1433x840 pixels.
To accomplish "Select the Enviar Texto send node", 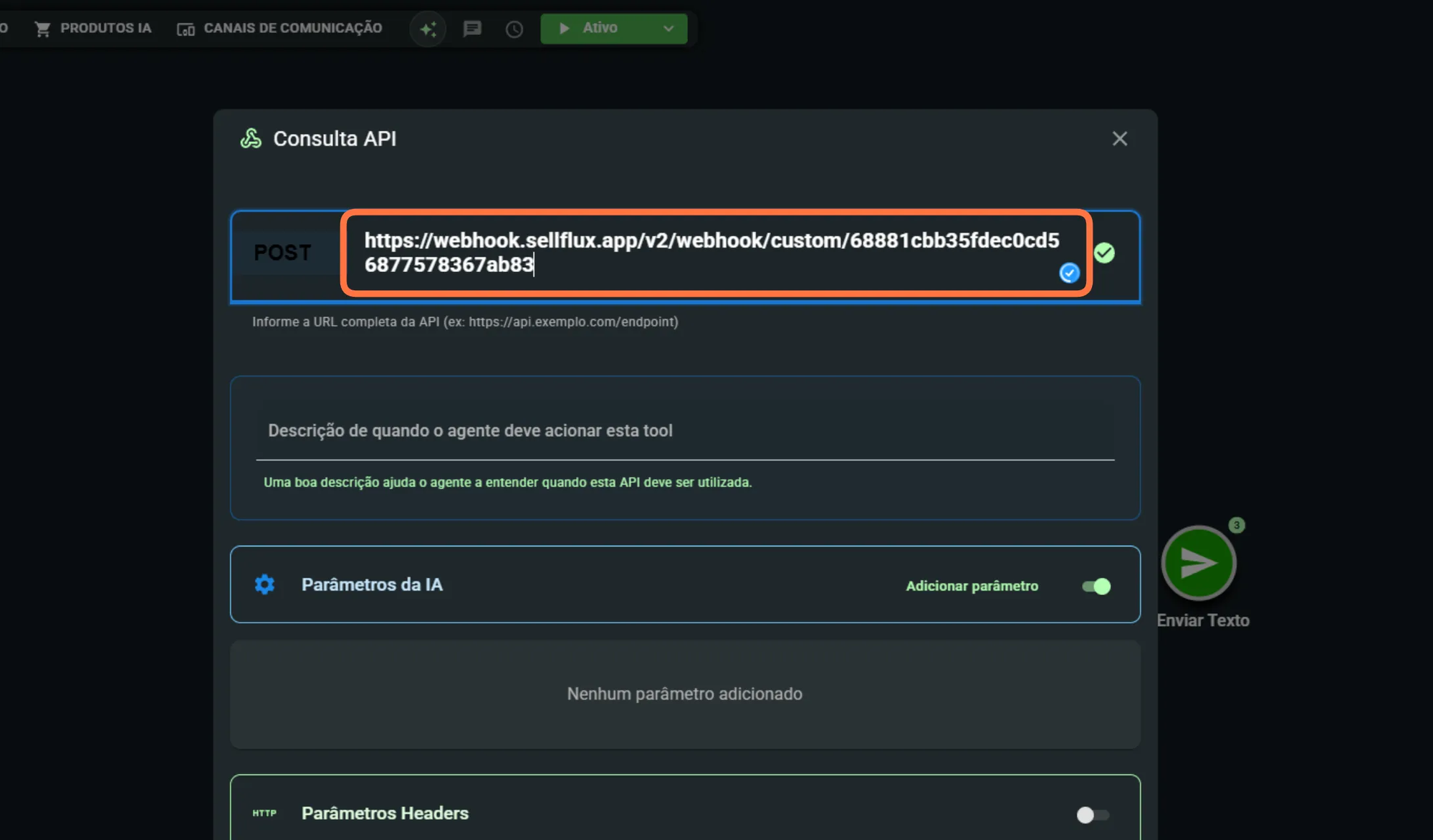I will 1198,563.
